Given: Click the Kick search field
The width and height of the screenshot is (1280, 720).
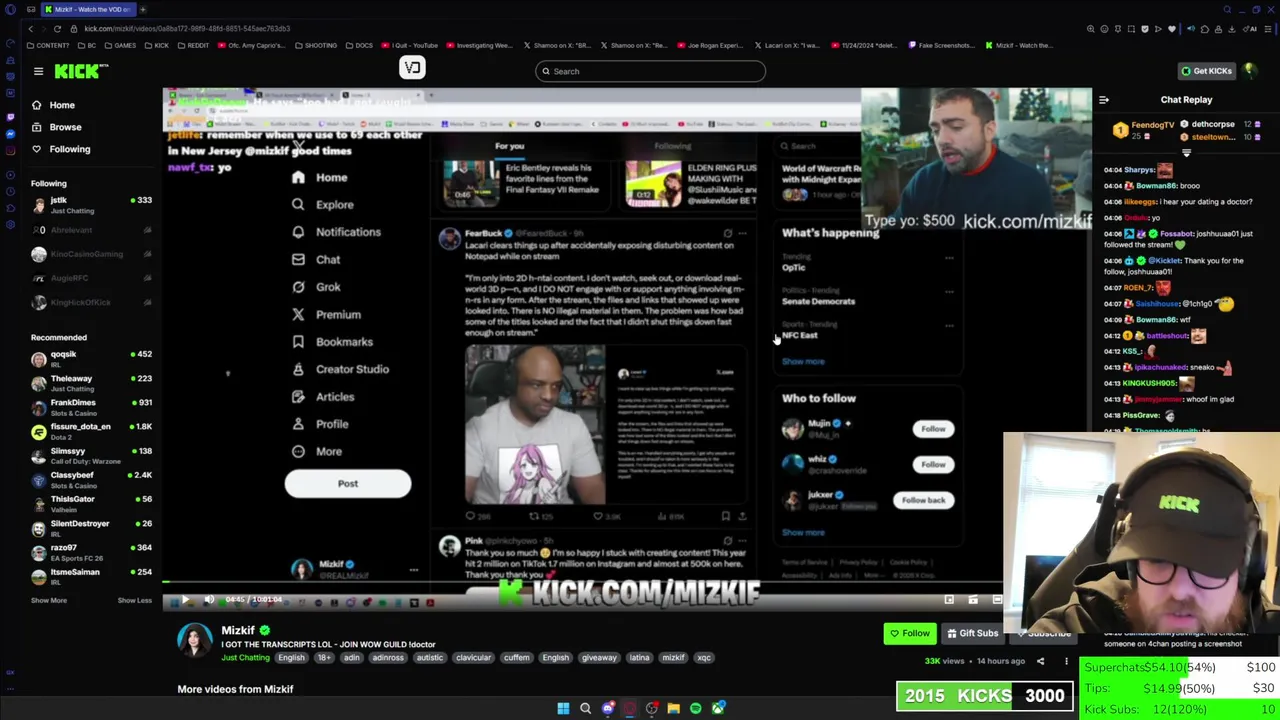Looking at the screenshot, I should 650,71.
